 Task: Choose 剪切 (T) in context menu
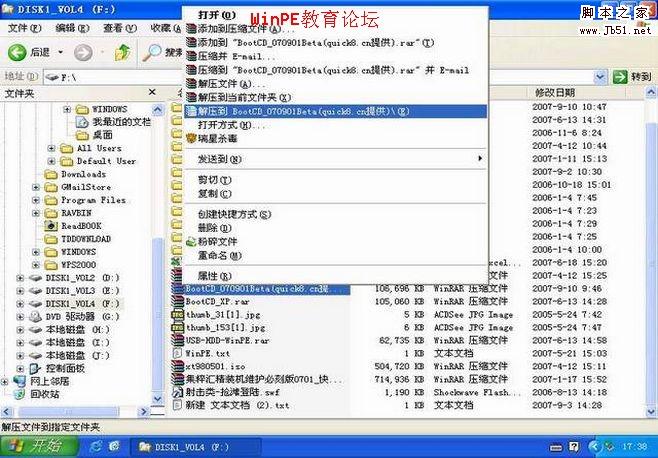(336, 180)
